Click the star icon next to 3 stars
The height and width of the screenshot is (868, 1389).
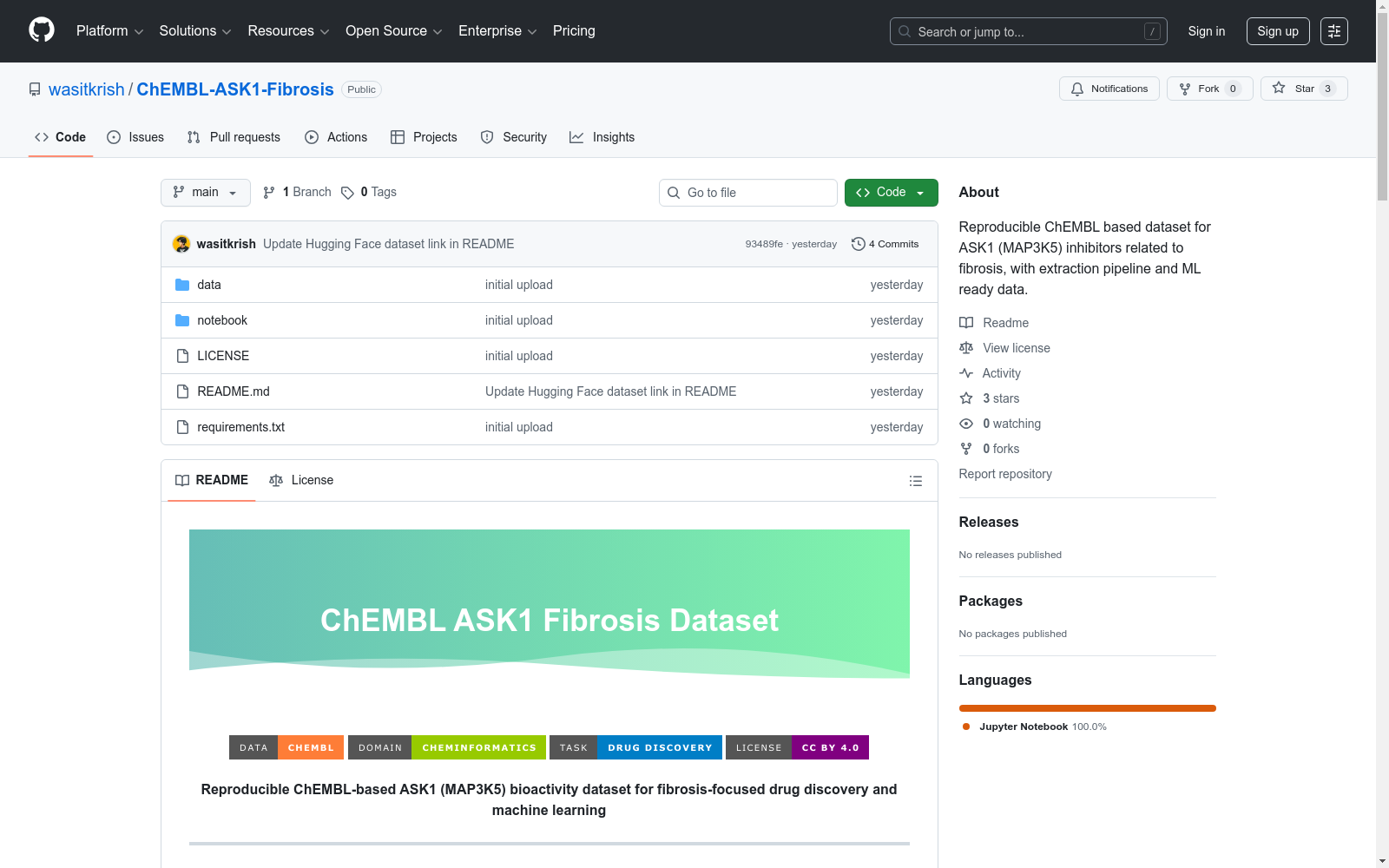pos(966,398)
